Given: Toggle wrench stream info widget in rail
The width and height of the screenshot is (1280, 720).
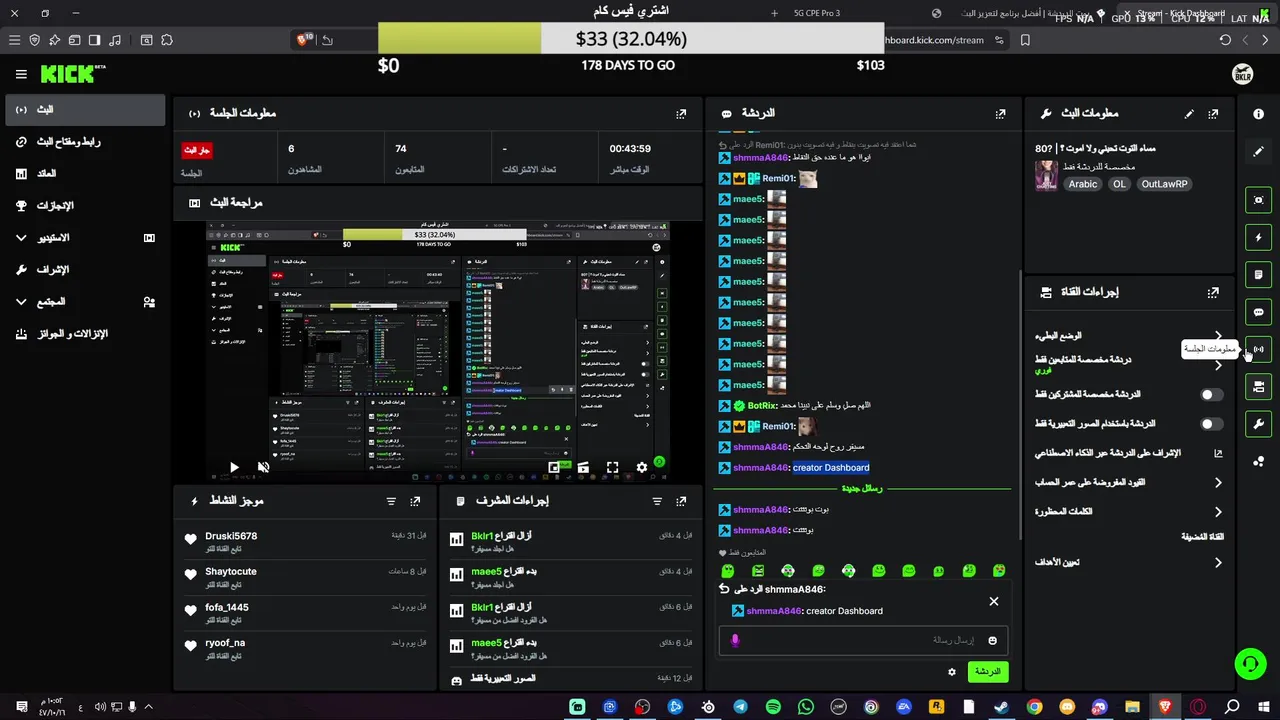Looking at the screenshot, I should (1258, 423).
